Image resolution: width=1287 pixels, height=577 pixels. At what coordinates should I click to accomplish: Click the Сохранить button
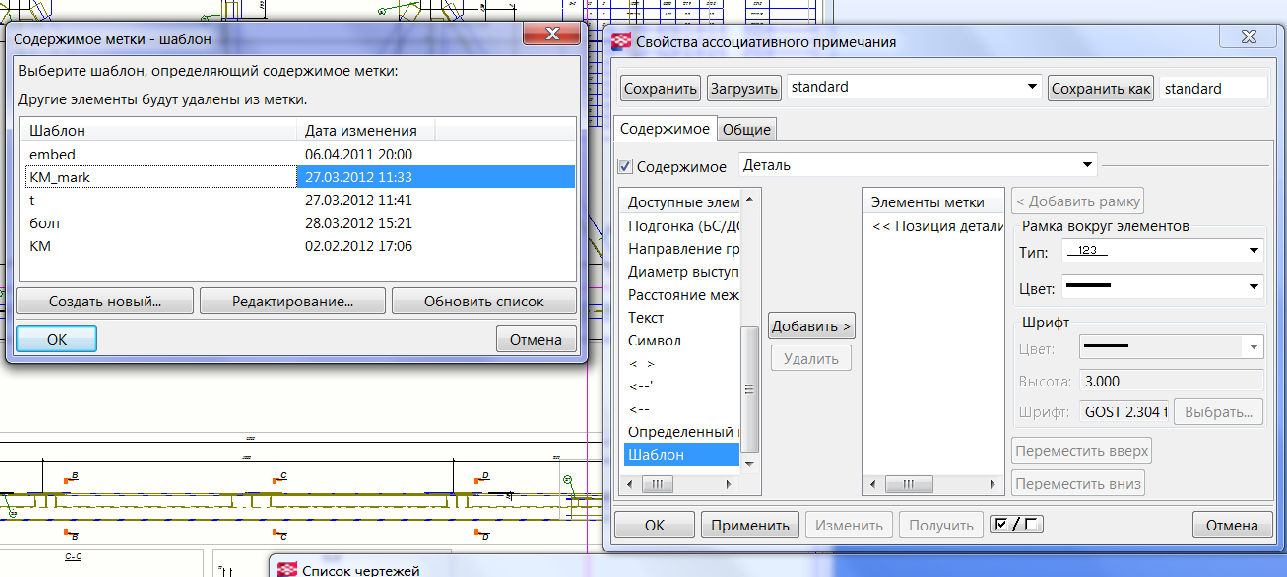point(660,88)
